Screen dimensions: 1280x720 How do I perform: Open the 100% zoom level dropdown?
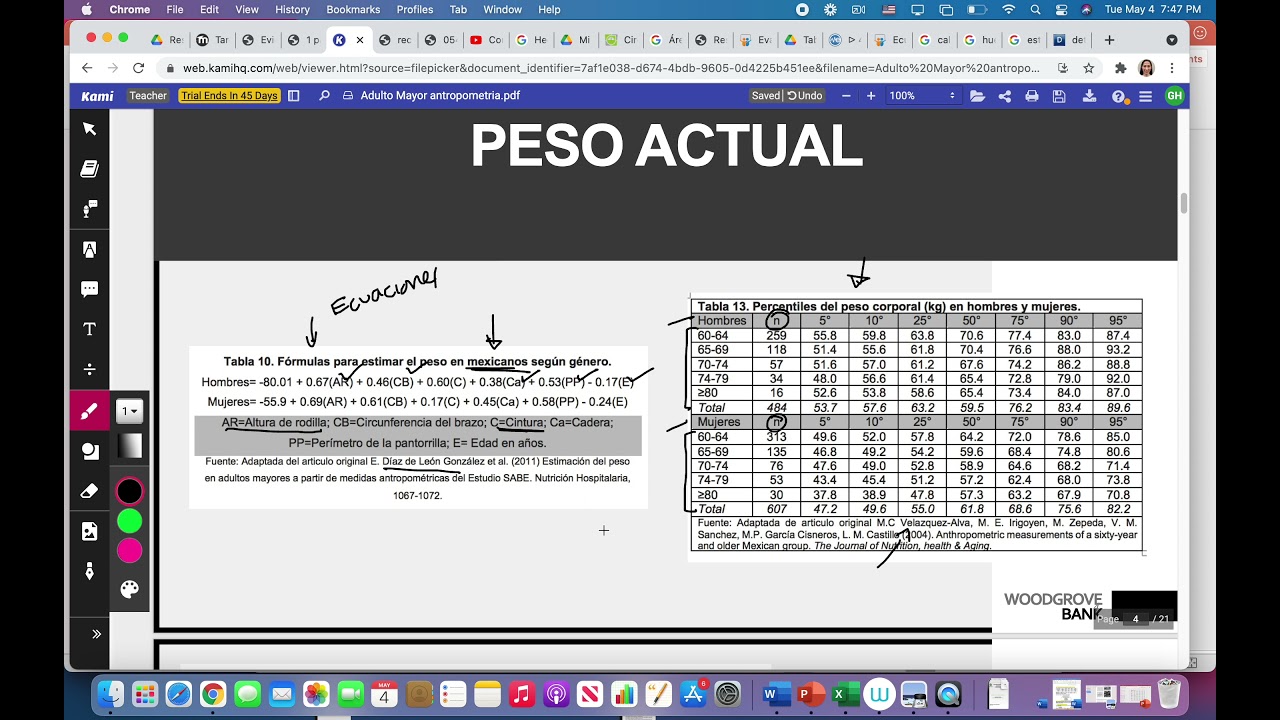(922, 96)
